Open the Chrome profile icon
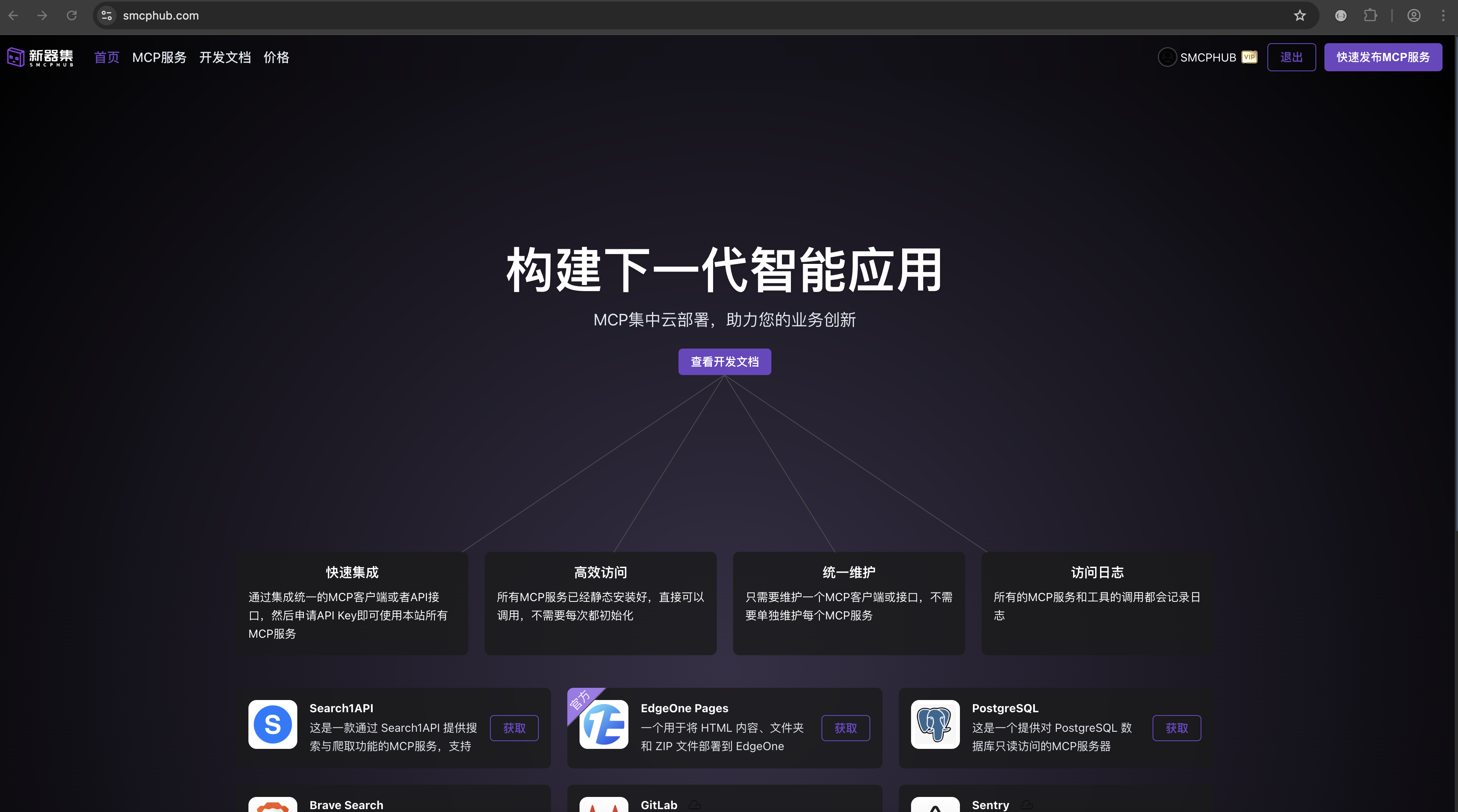 [1414, 16]
